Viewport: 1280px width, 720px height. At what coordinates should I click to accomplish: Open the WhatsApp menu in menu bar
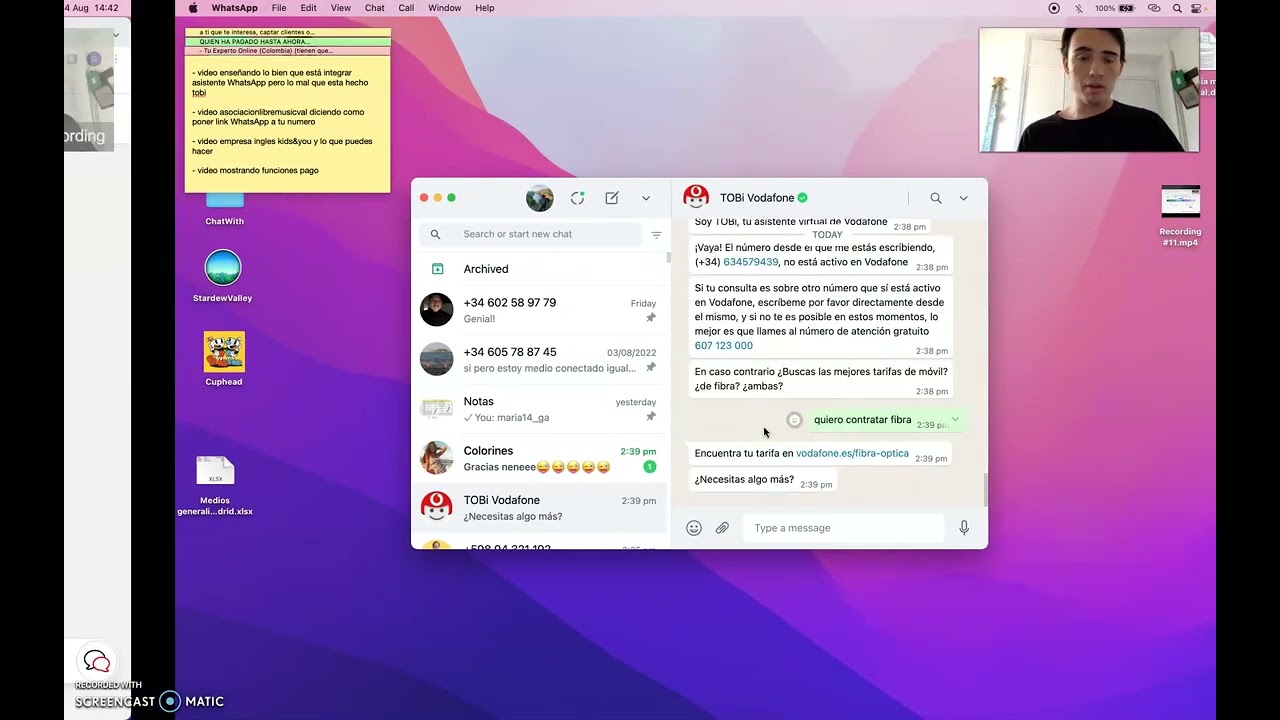[234, 8]
